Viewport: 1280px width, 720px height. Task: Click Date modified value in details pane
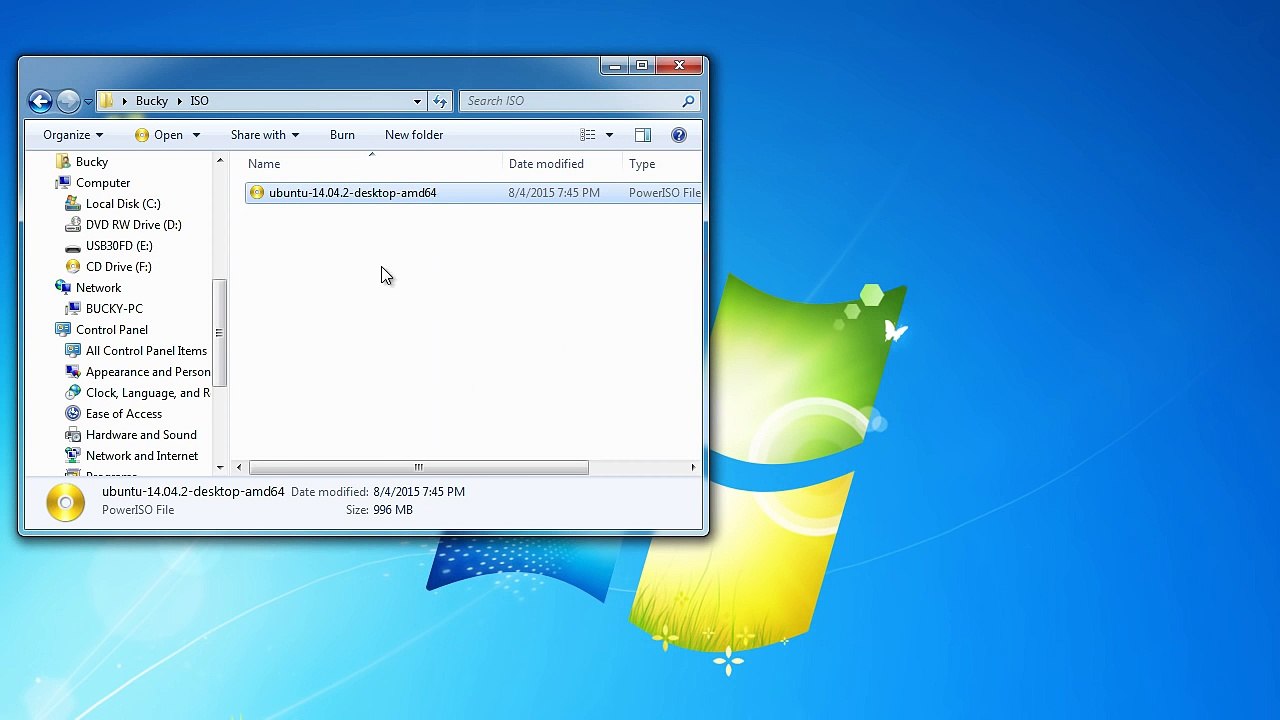[x=419, y=492]
